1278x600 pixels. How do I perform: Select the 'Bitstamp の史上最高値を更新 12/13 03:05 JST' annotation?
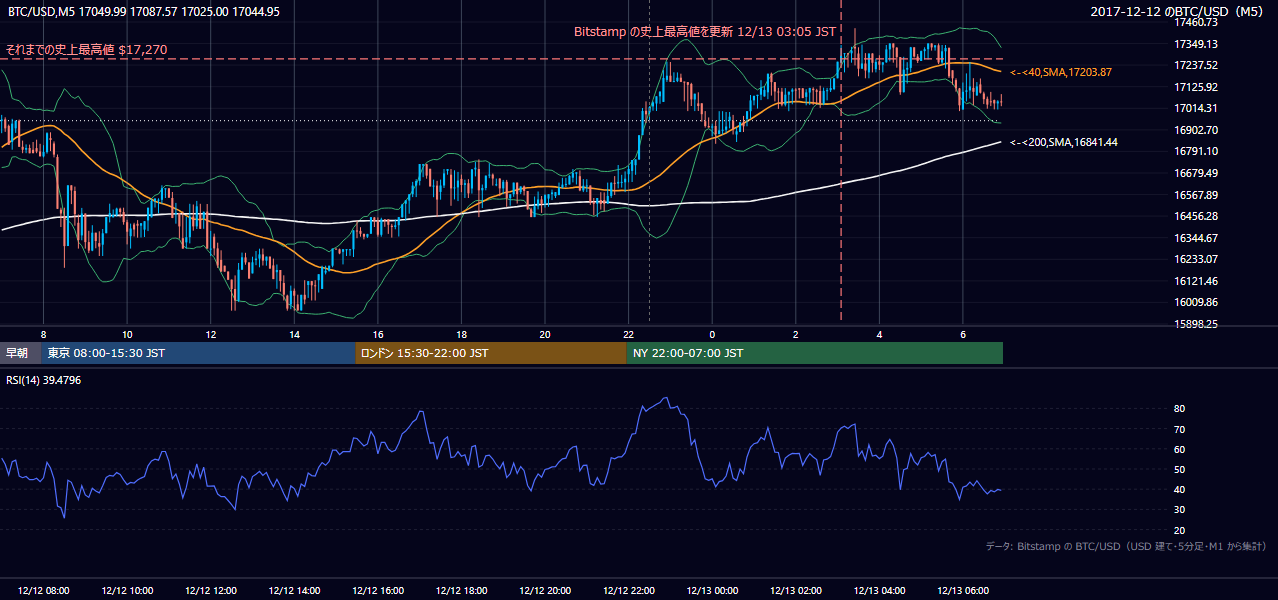(x=705, y=31)
